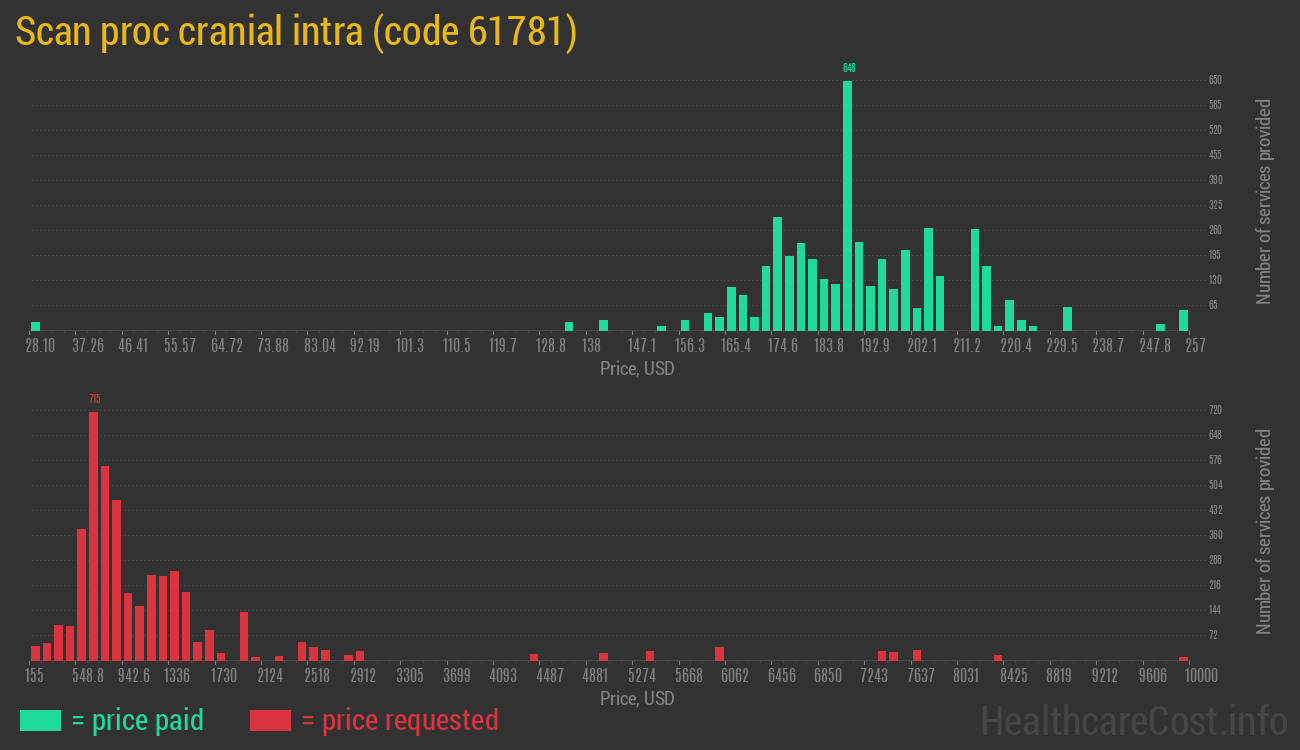The image size is (1300, 750).
Task: Select the upper chart's "Price, USD" axis label
Action: (x=637, y=368)
